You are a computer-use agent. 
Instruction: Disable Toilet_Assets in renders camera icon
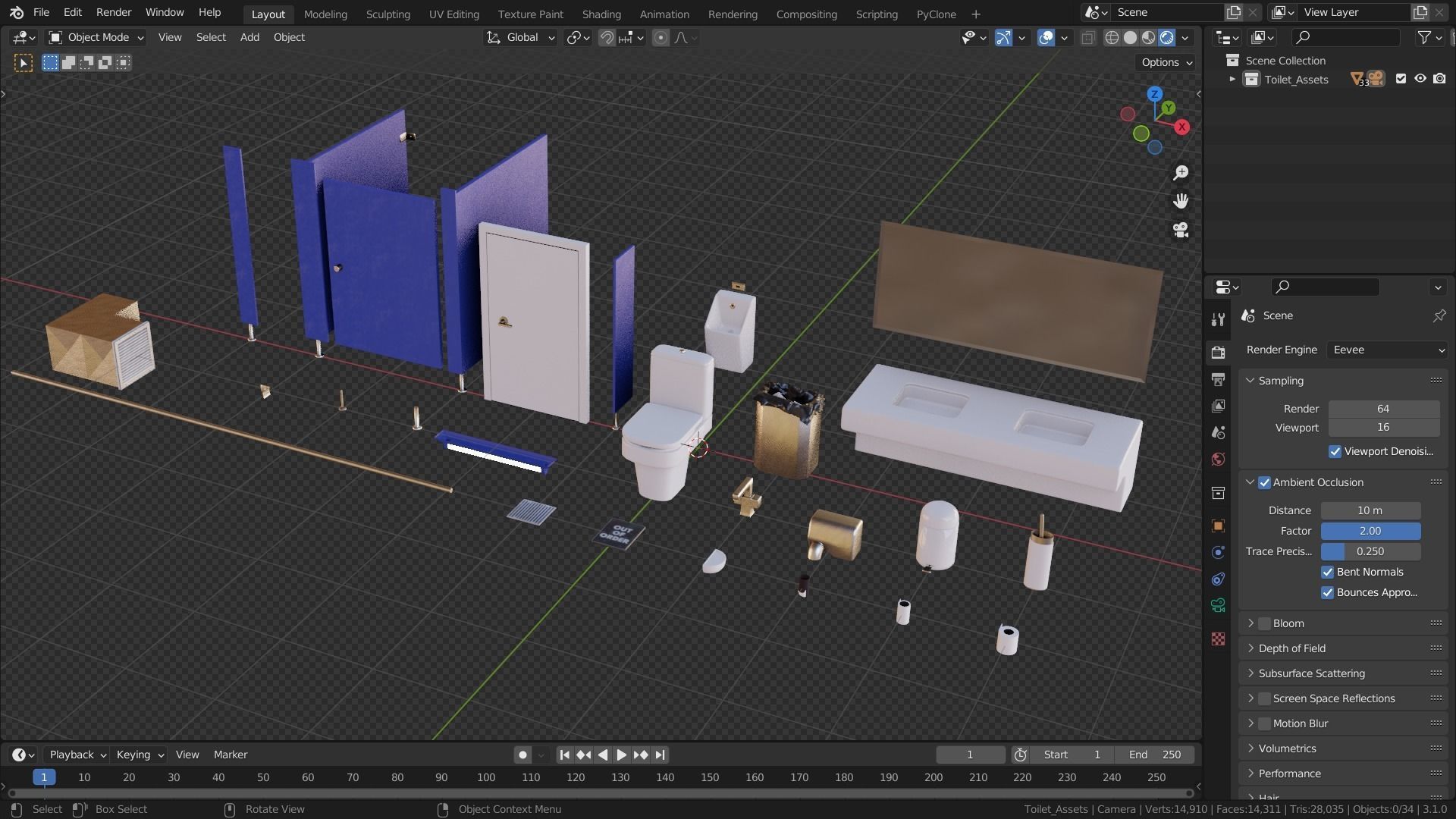coord(1439,79)
